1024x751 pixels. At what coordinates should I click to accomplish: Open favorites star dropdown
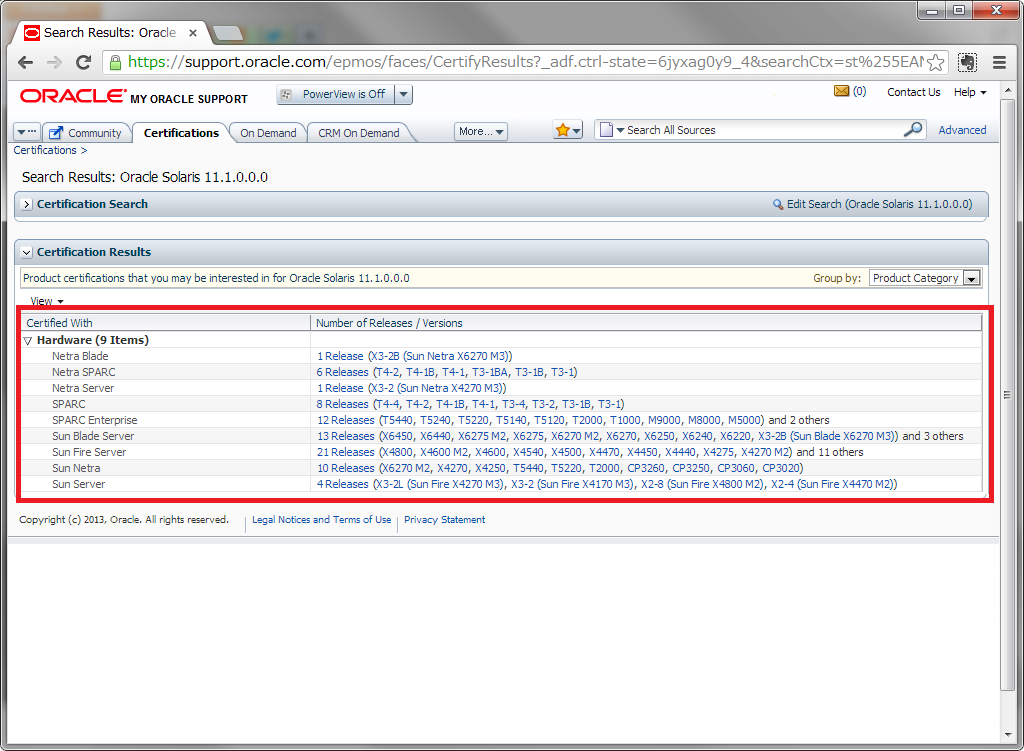[x=567, y=130]
